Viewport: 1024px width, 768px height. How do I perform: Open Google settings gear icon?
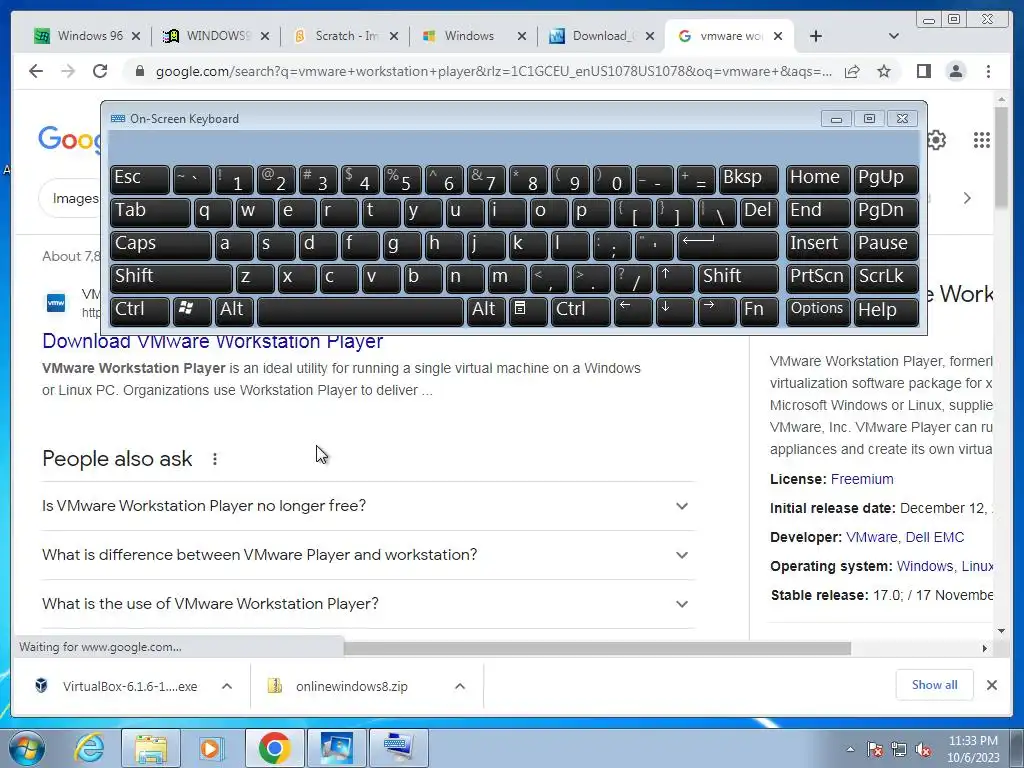click(936, 140)
